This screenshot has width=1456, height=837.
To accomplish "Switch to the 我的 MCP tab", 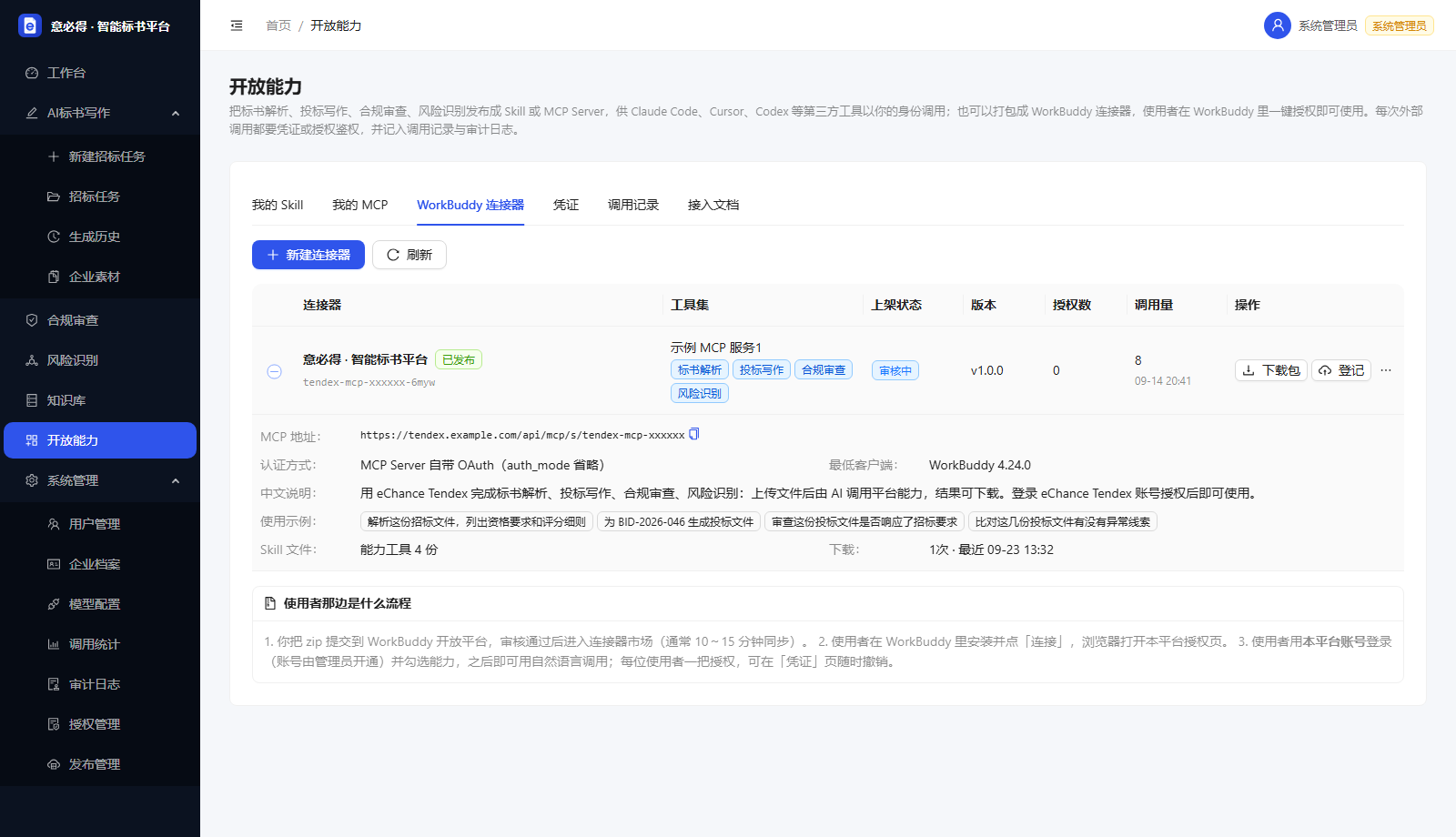I will pyautogui.click(x=360, y=205).
